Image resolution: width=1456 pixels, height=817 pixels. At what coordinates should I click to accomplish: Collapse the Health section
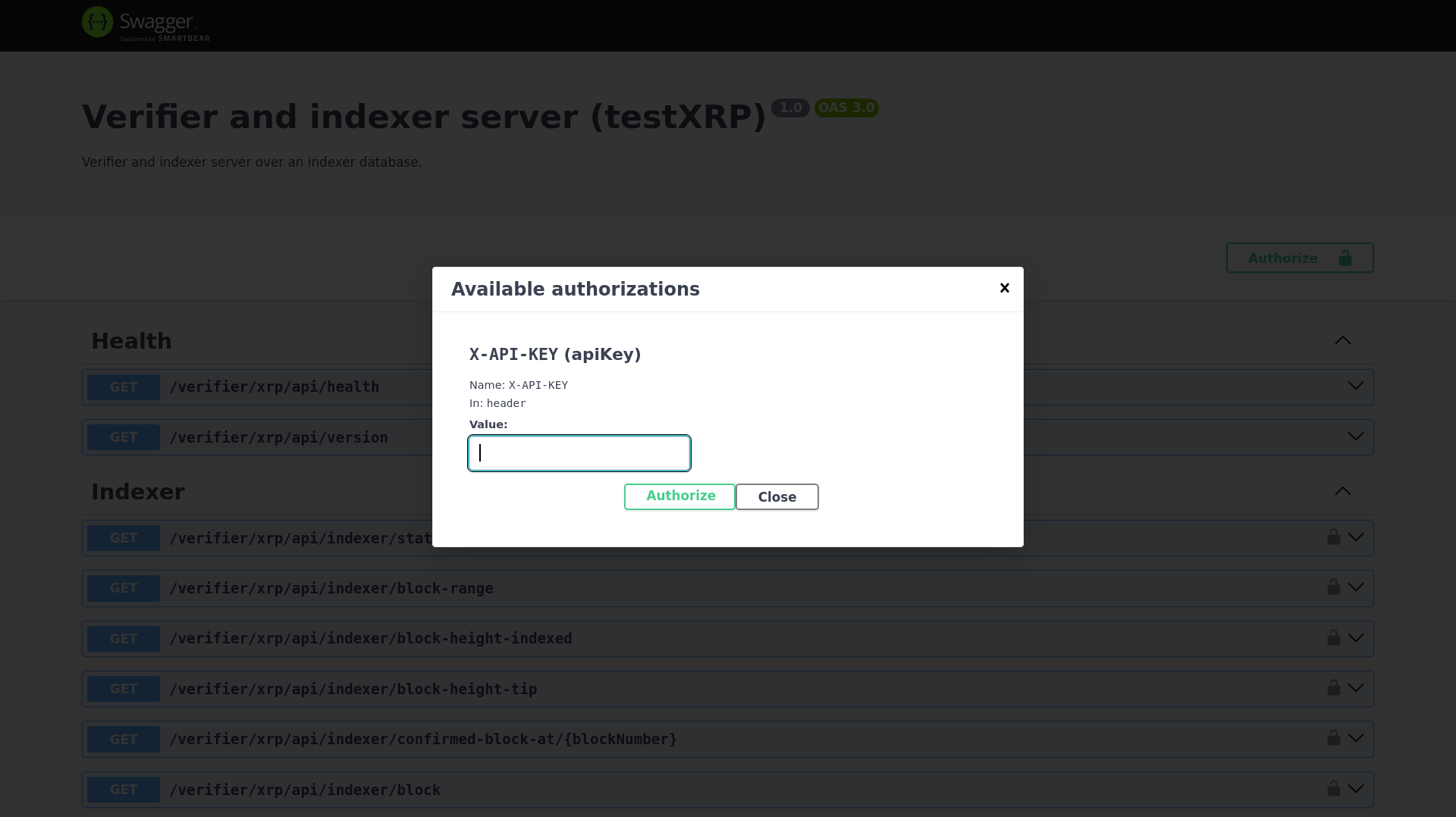[1342, 340]
